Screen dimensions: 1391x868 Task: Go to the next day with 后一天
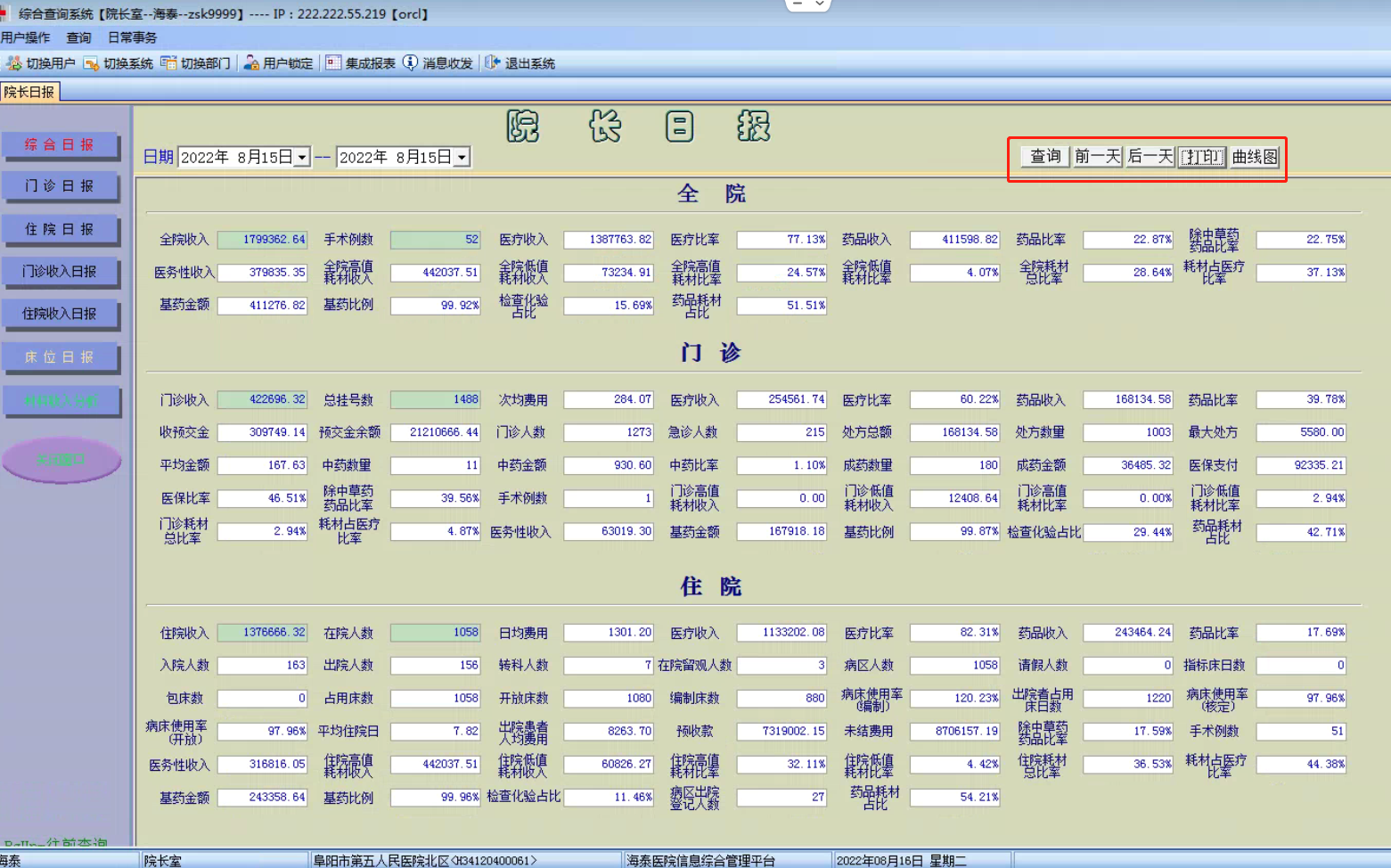1150,157
